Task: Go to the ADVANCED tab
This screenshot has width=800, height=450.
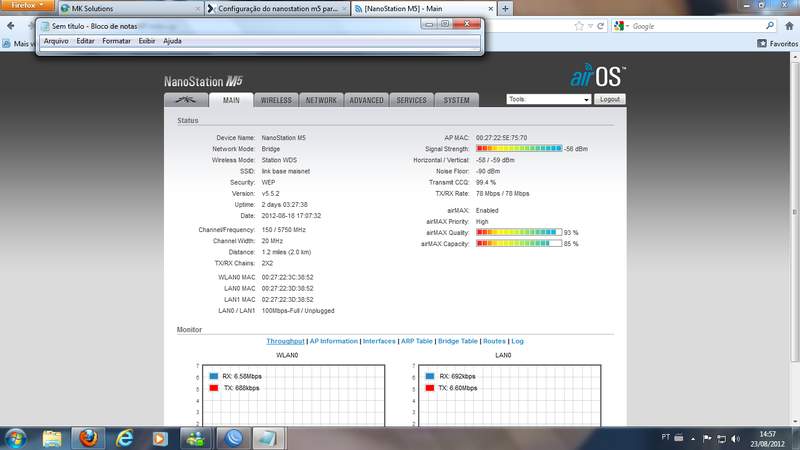Action: tap(366, 100)
